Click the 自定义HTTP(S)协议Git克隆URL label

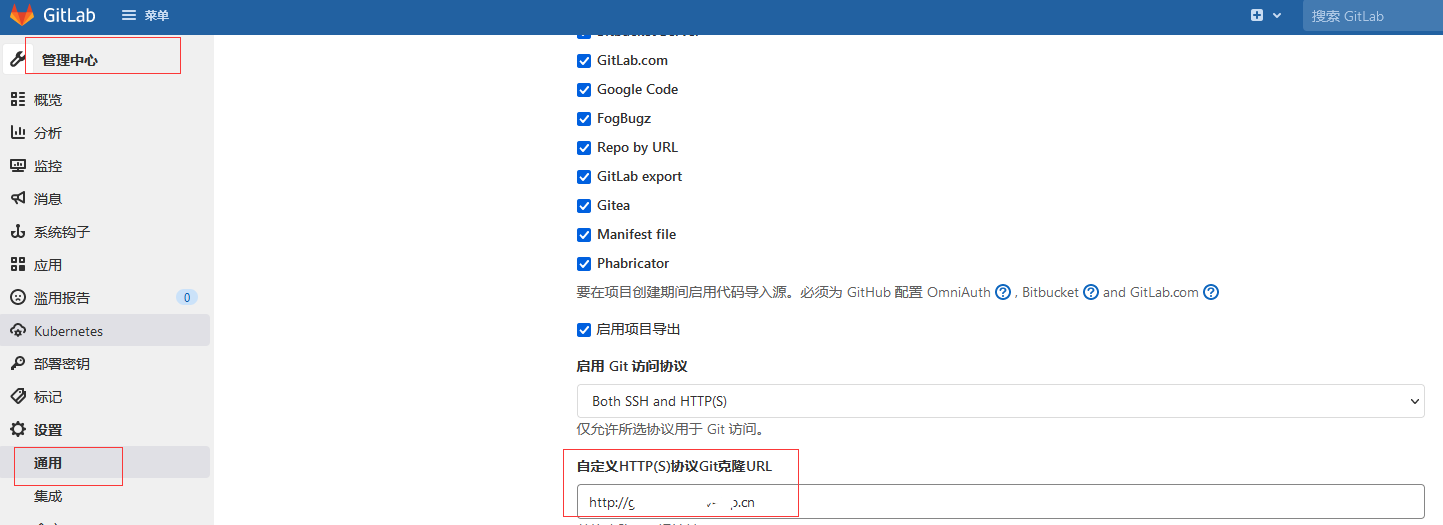tap(674, 466)
